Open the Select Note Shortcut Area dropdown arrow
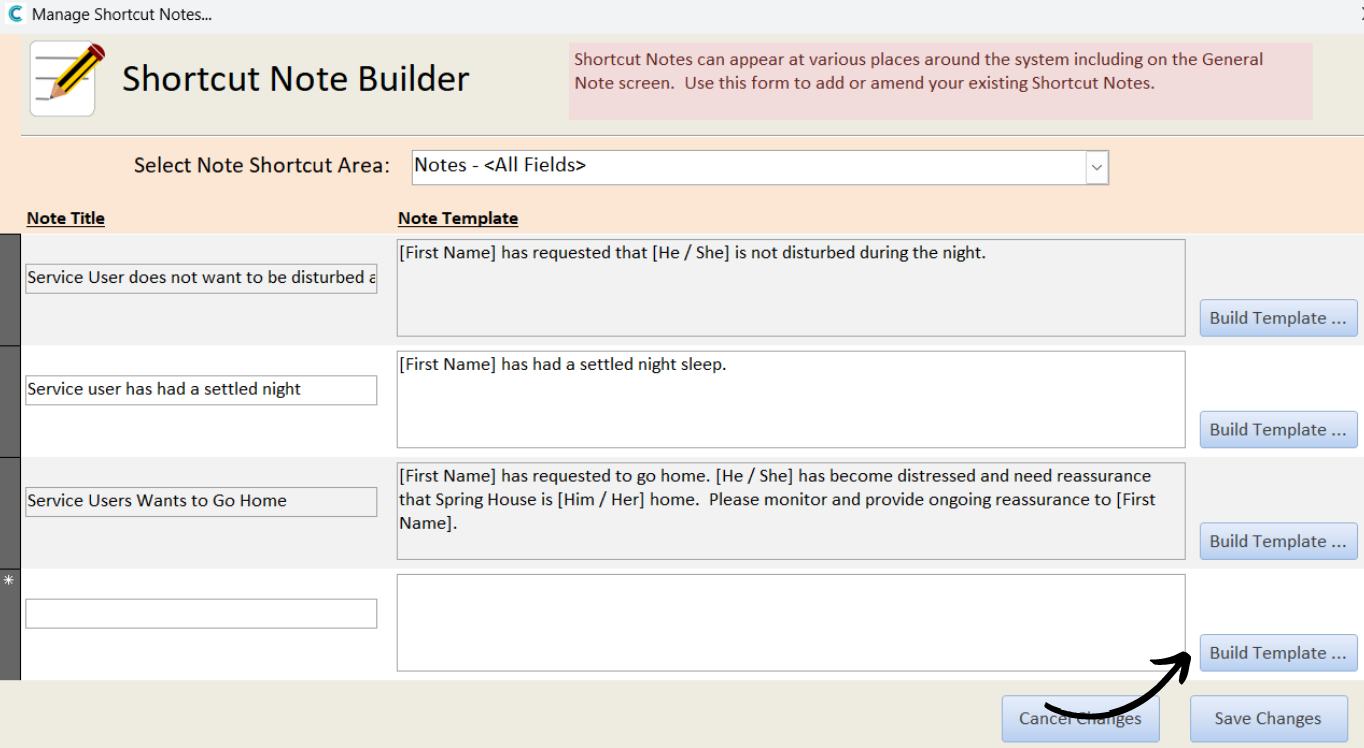This screenshot has height=748, width=1364. (x=1097, y=168)
